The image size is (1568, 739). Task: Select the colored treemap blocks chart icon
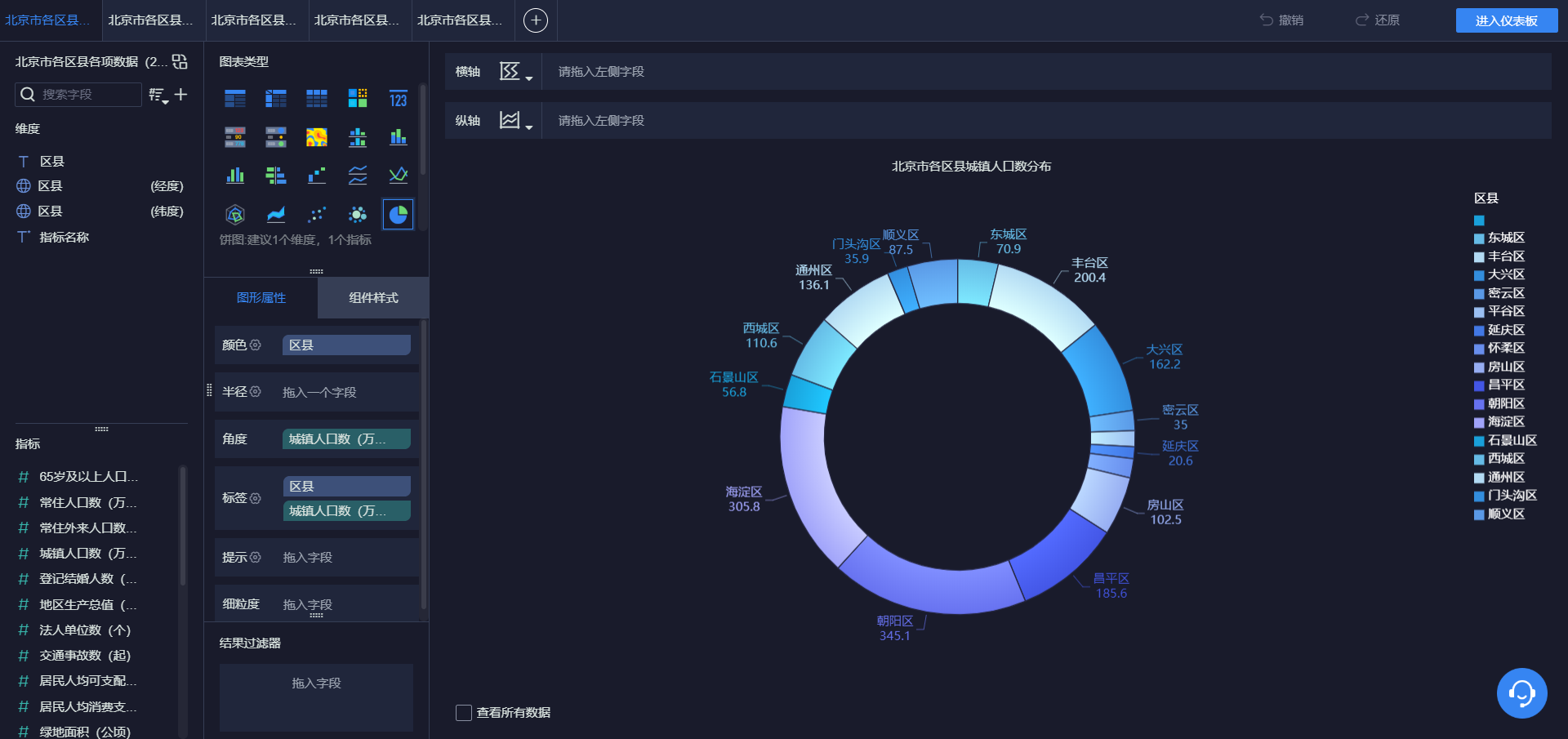[358, 99]
